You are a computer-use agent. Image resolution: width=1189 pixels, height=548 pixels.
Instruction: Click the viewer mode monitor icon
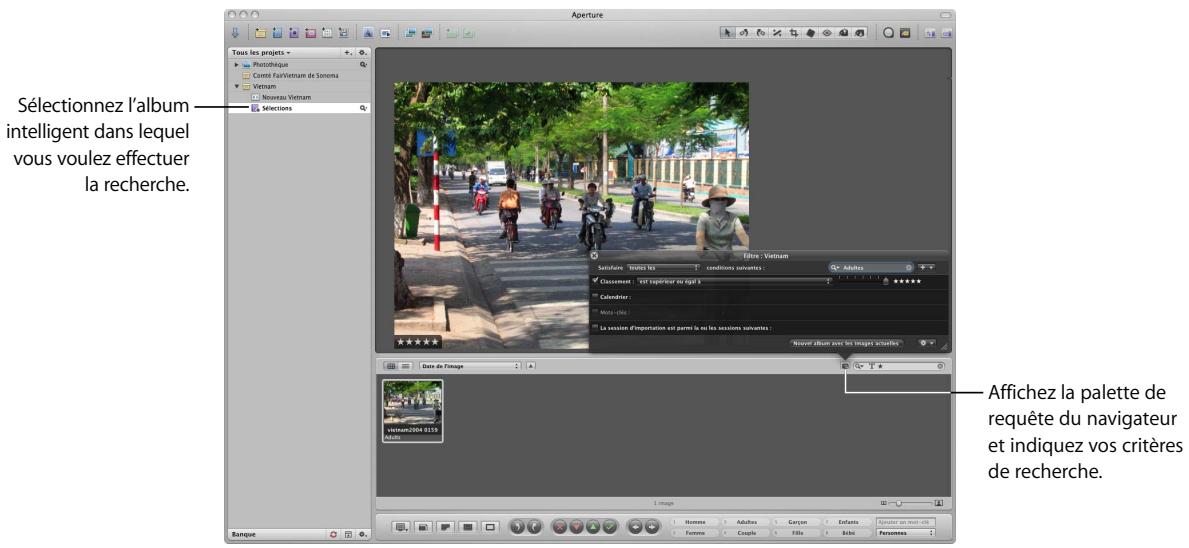pyautogui.click(x=402, y=526)
